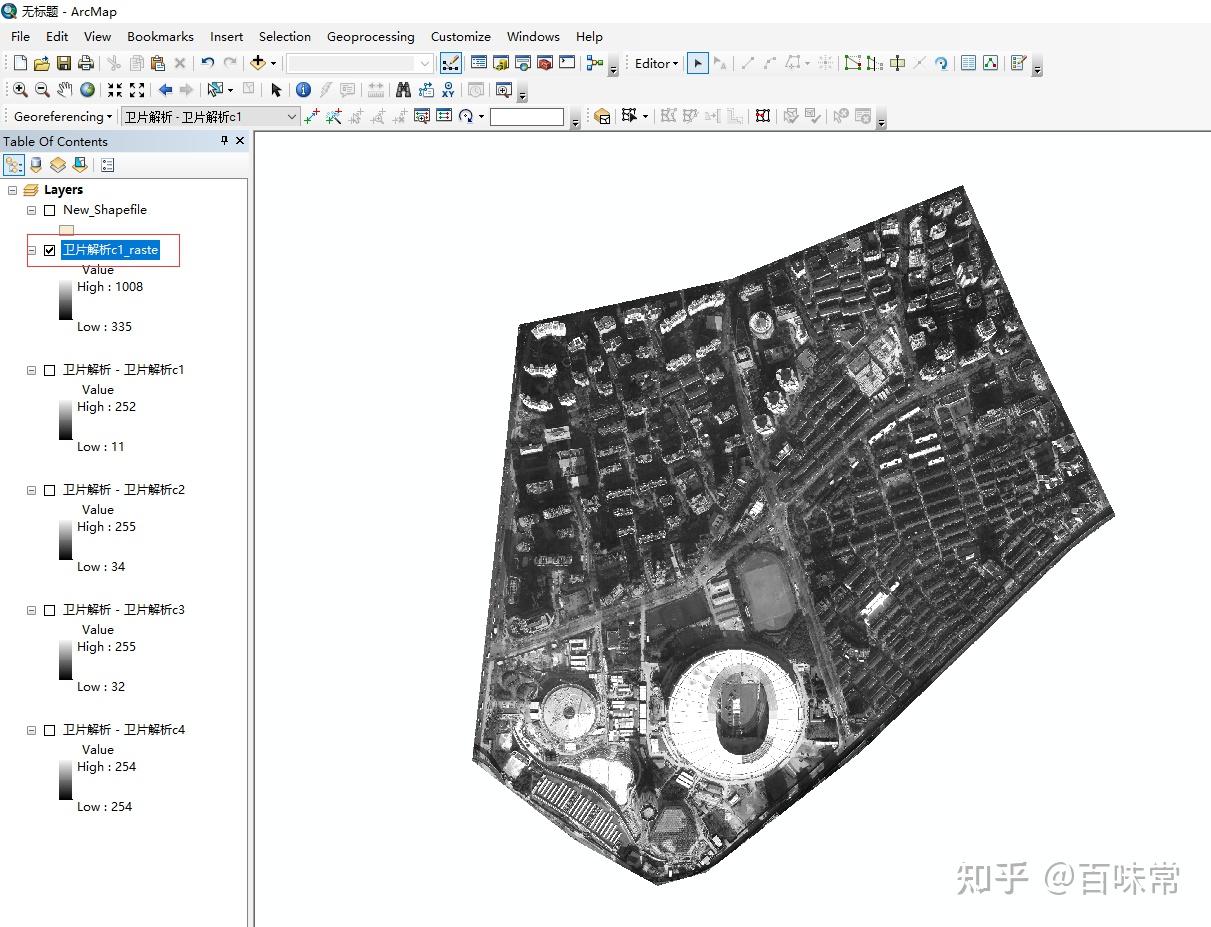Open the Go To XY tool

point(448,90)
